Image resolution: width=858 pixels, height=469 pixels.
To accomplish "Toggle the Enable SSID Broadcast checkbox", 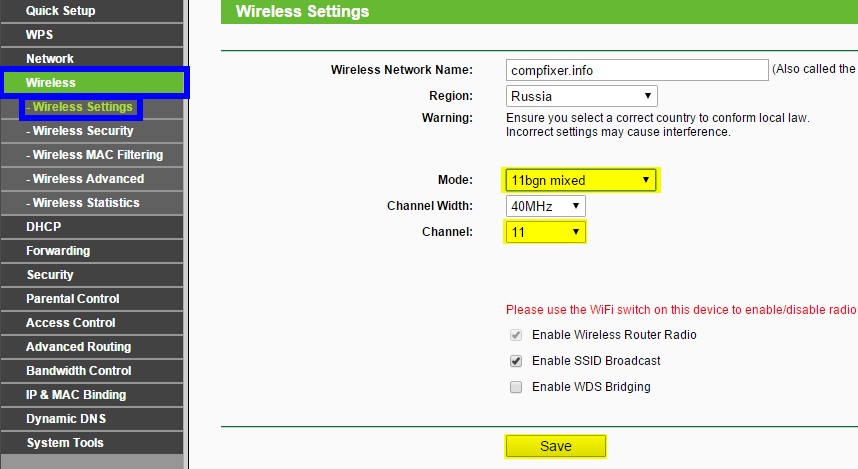I will click(516, 361).
